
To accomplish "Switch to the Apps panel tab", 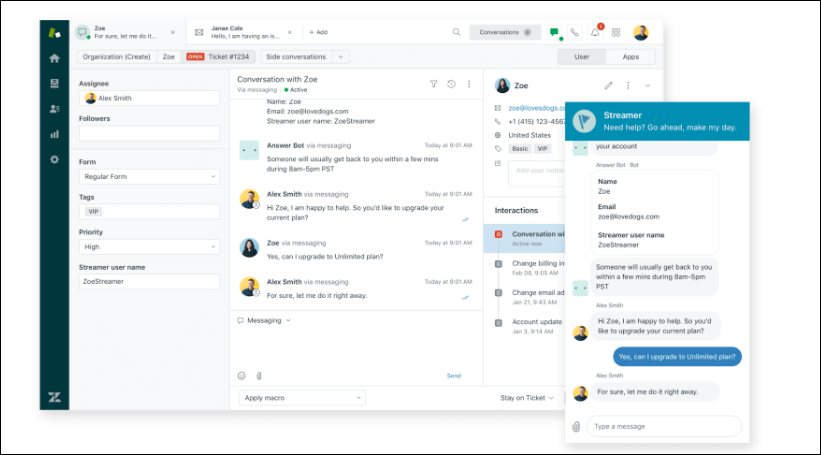I will (x=630, y=57).
